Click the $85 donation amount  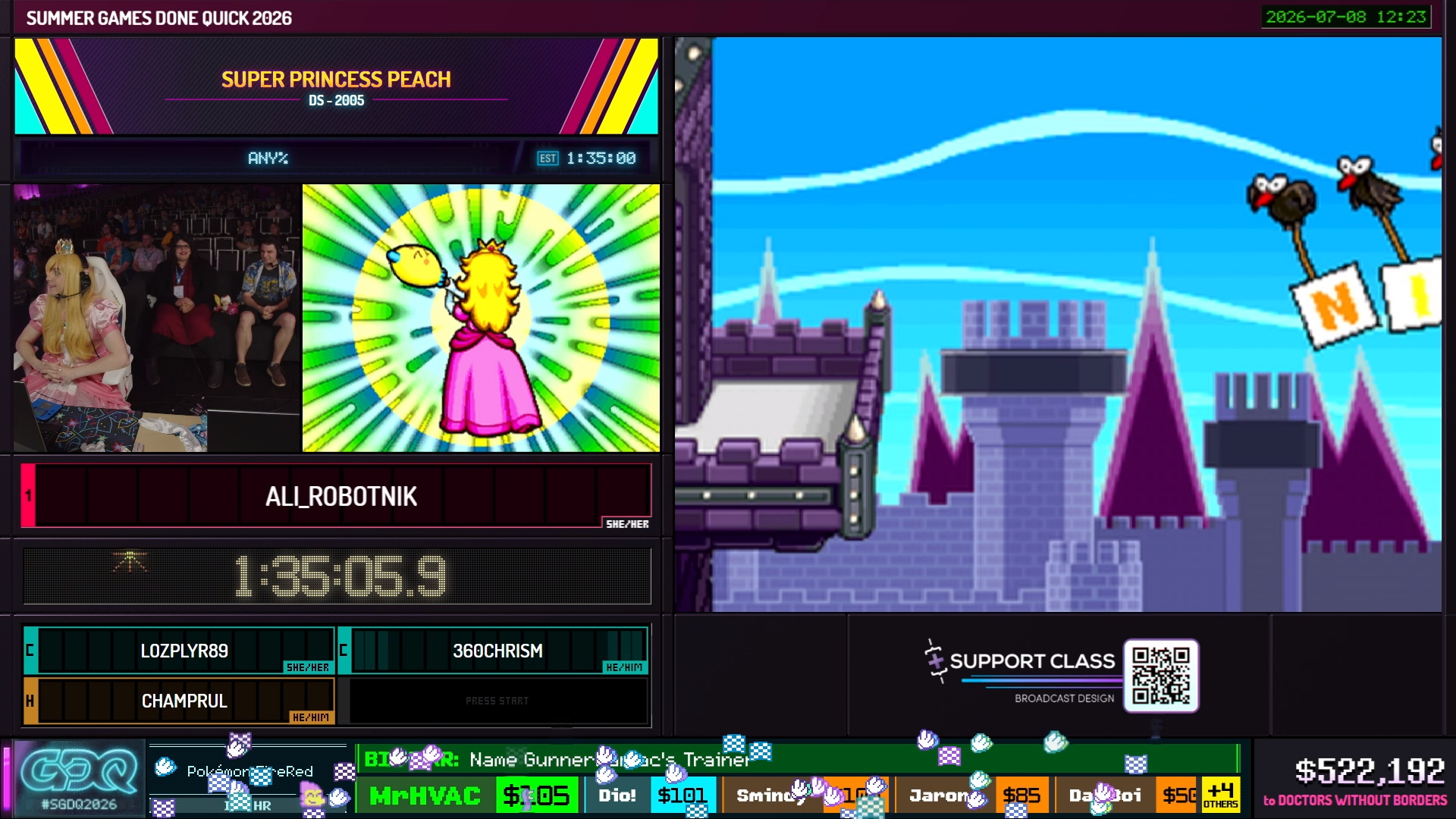(x=1021, y=795)
